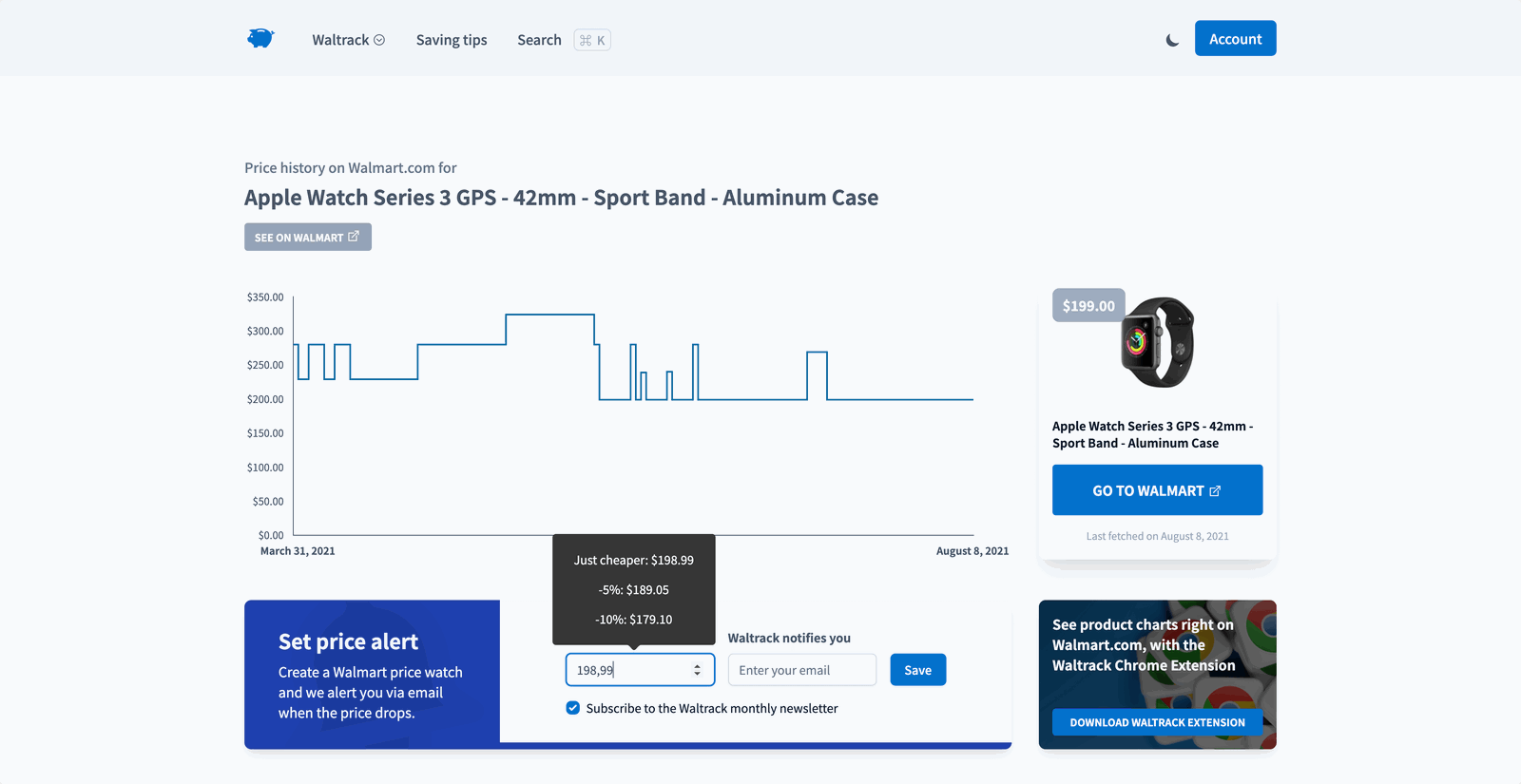Click the ⌘K search shortcut badge
The width and height of the screenshot is (1521, 784).
(592, 40)
